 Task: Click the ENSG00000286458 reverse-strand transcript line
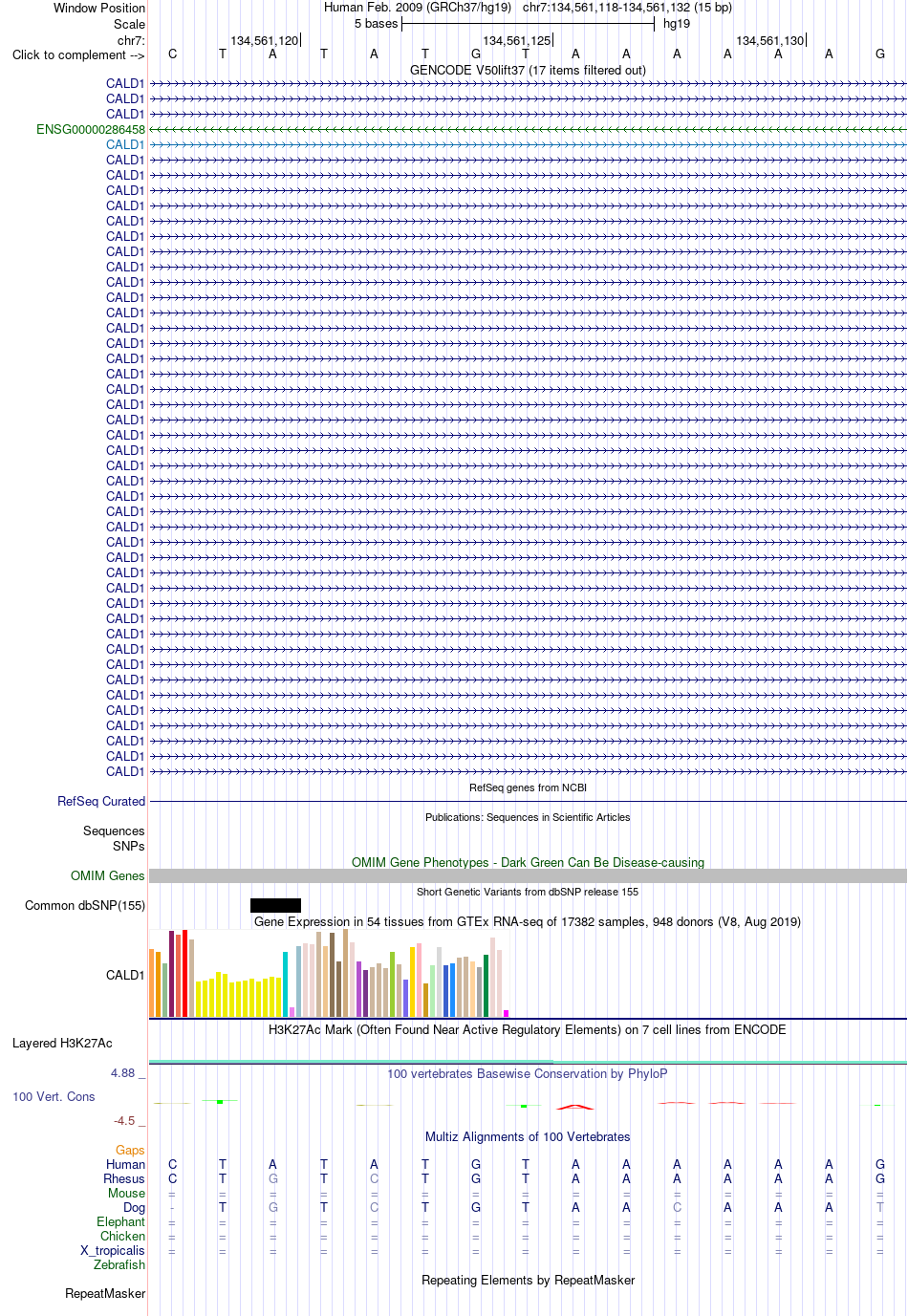(528, 129)
